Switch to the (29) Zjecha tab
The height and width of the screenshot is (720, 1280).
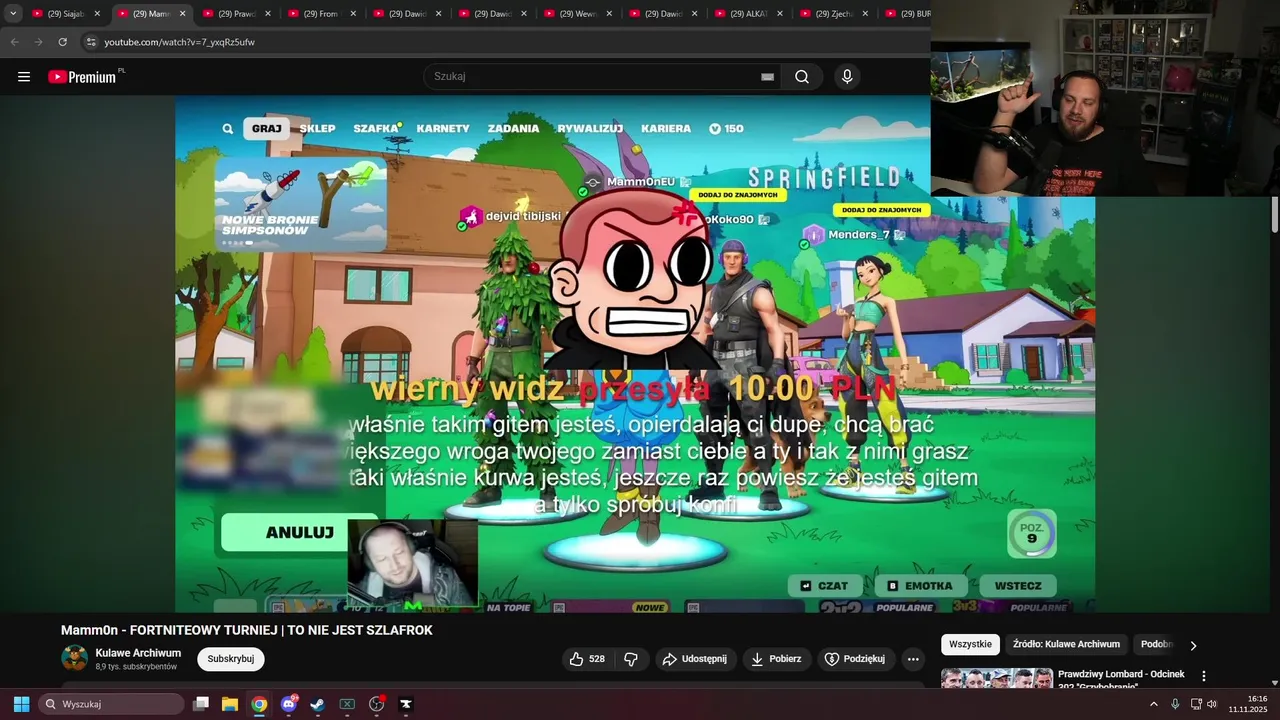click(x=834, y=14)
